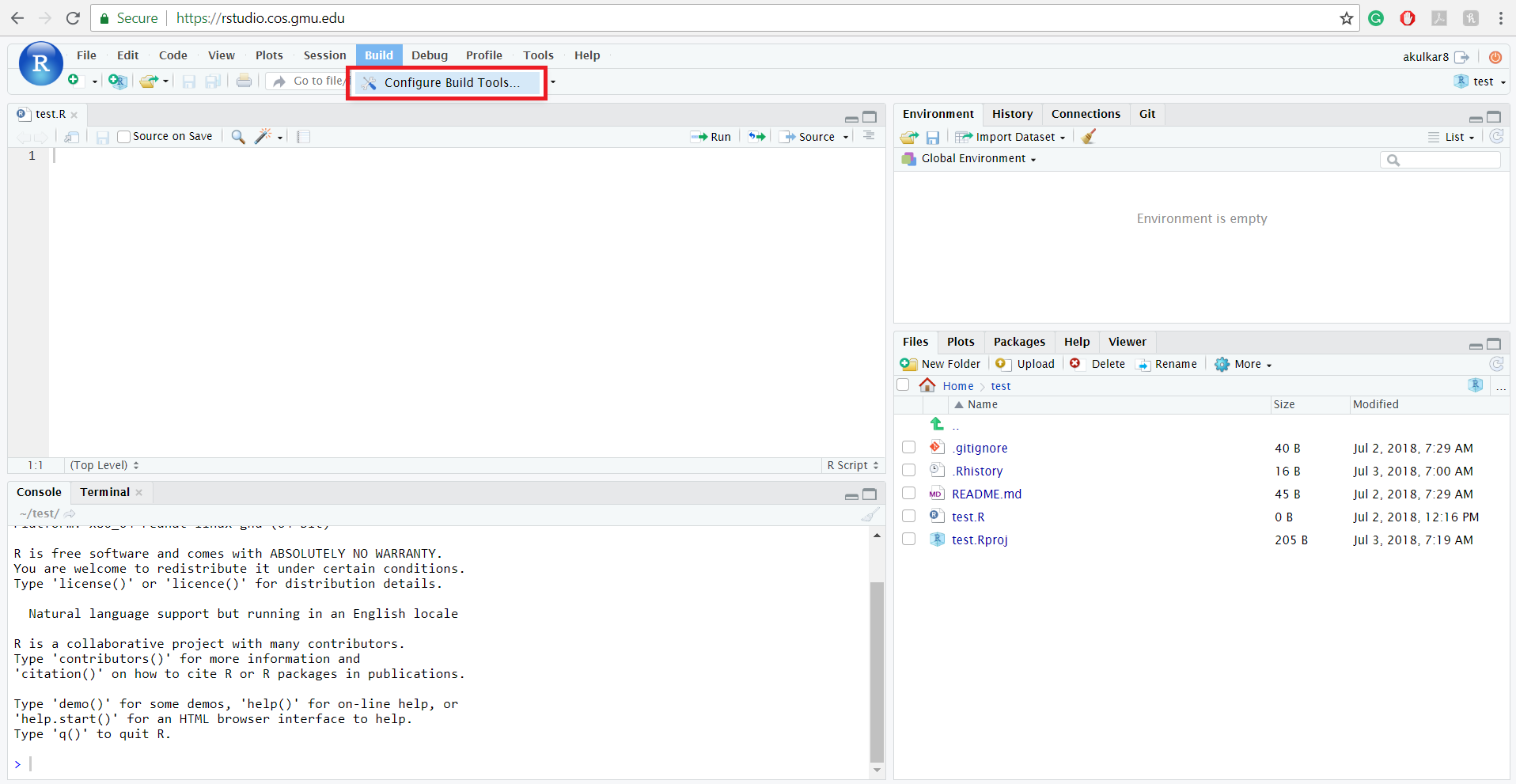Toggle the Source on Save checkbox
The image size is (1516, 784).
[123, 137]
